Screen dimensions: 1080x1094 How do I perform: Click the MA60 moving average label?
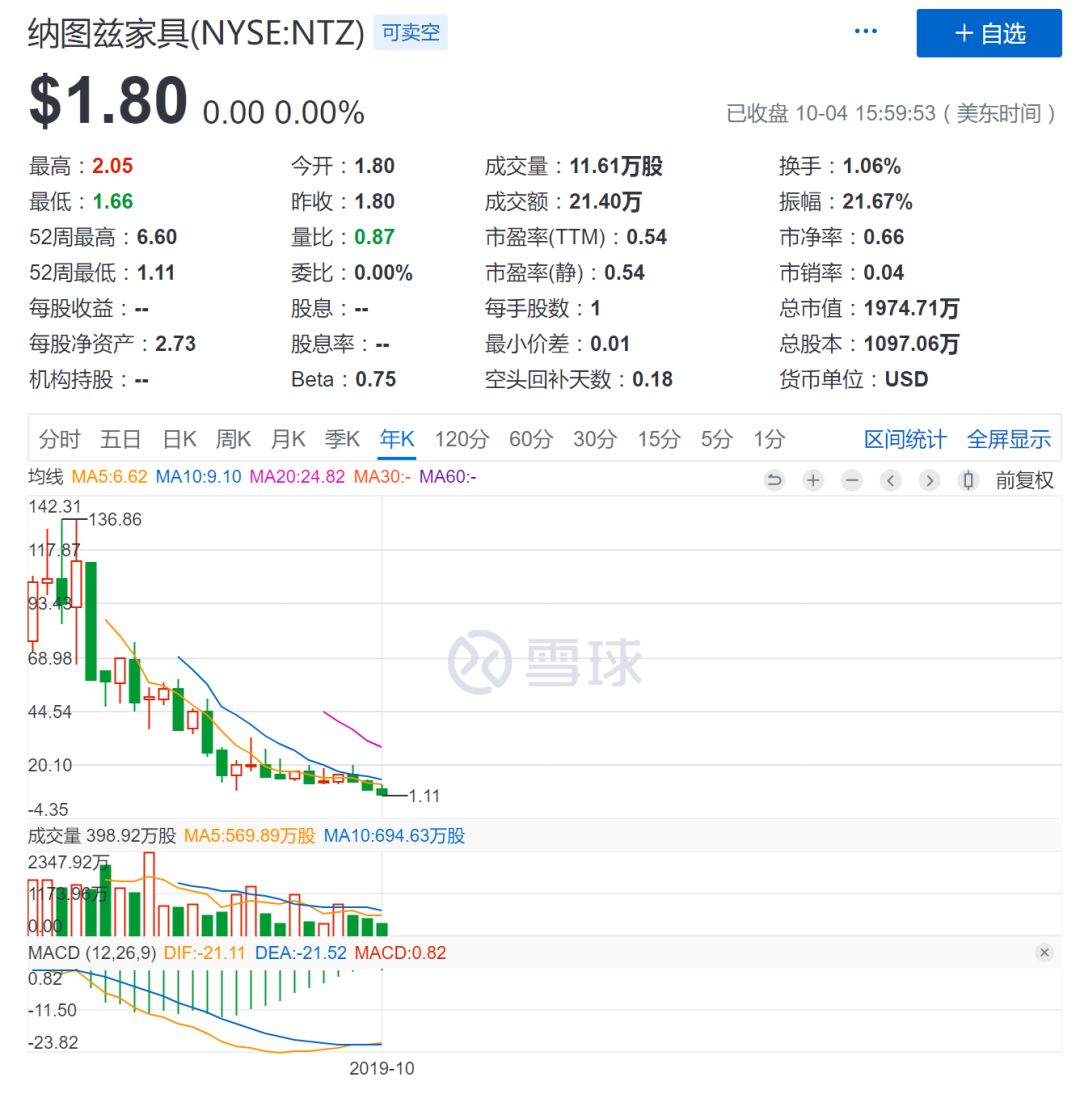tap(448, 477)
